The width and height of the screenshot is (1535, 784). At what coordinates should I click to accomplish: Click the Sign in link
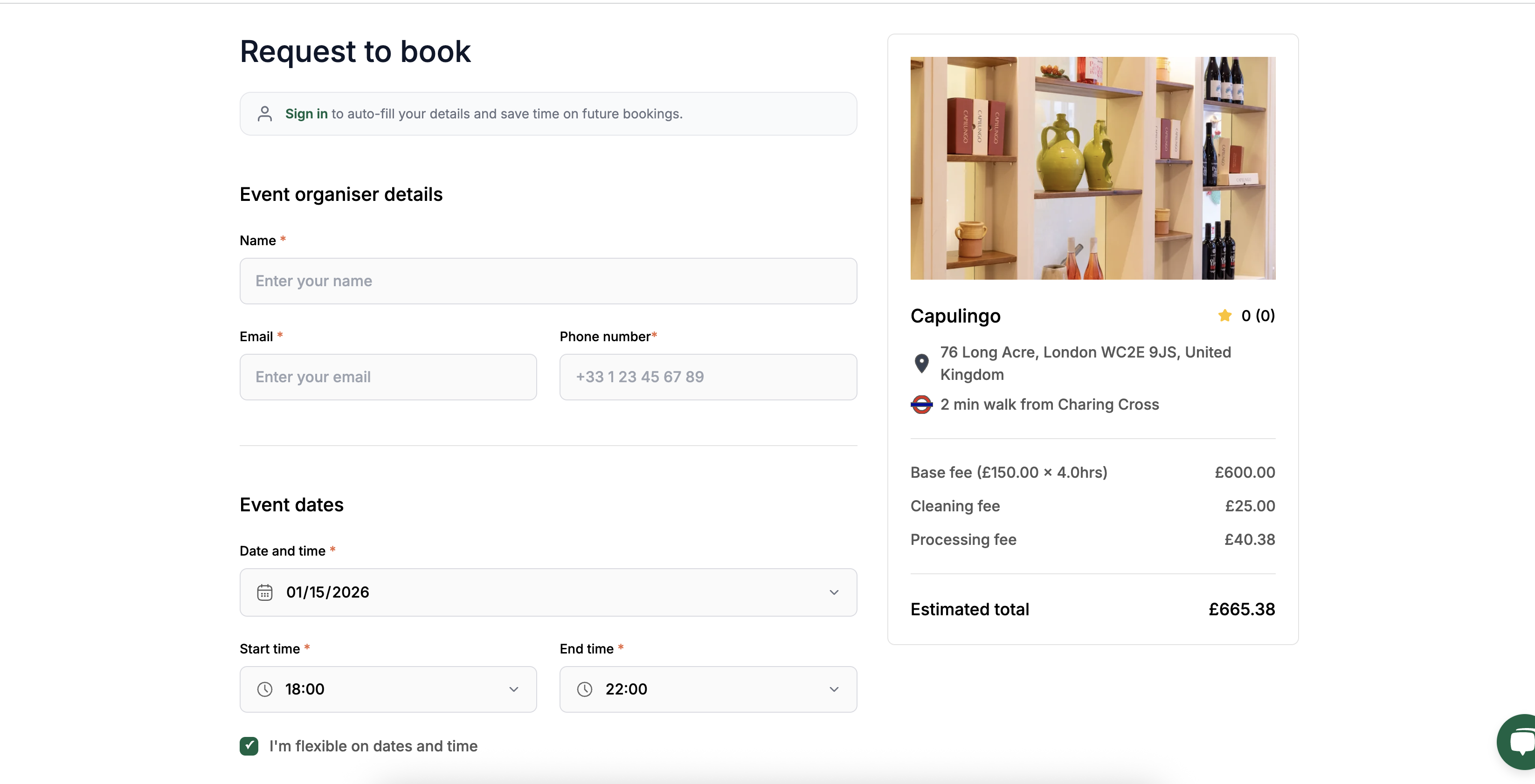click(306, 114)
